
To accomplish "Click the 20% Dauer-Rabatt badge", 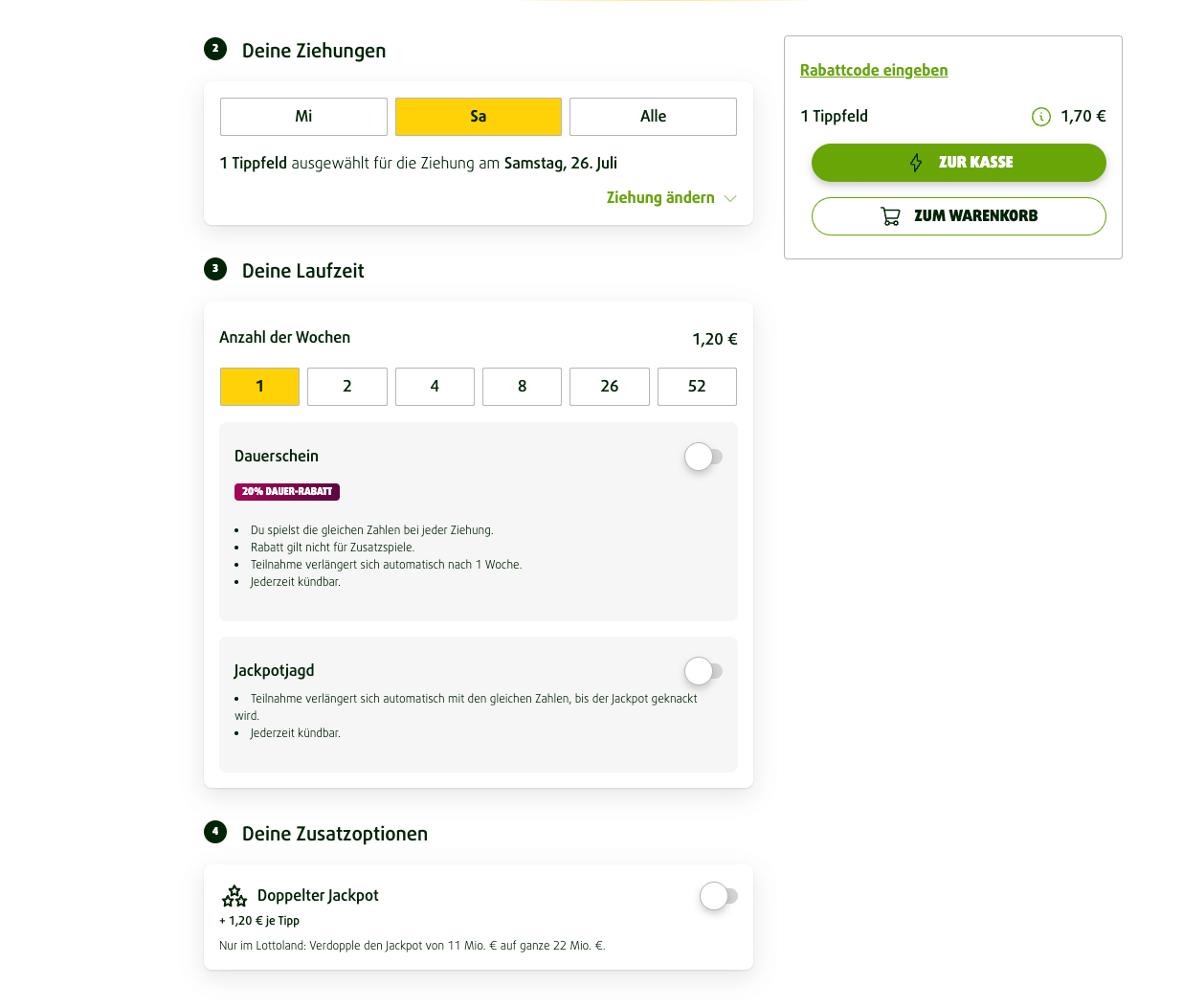I will click(x=287, y=492).
